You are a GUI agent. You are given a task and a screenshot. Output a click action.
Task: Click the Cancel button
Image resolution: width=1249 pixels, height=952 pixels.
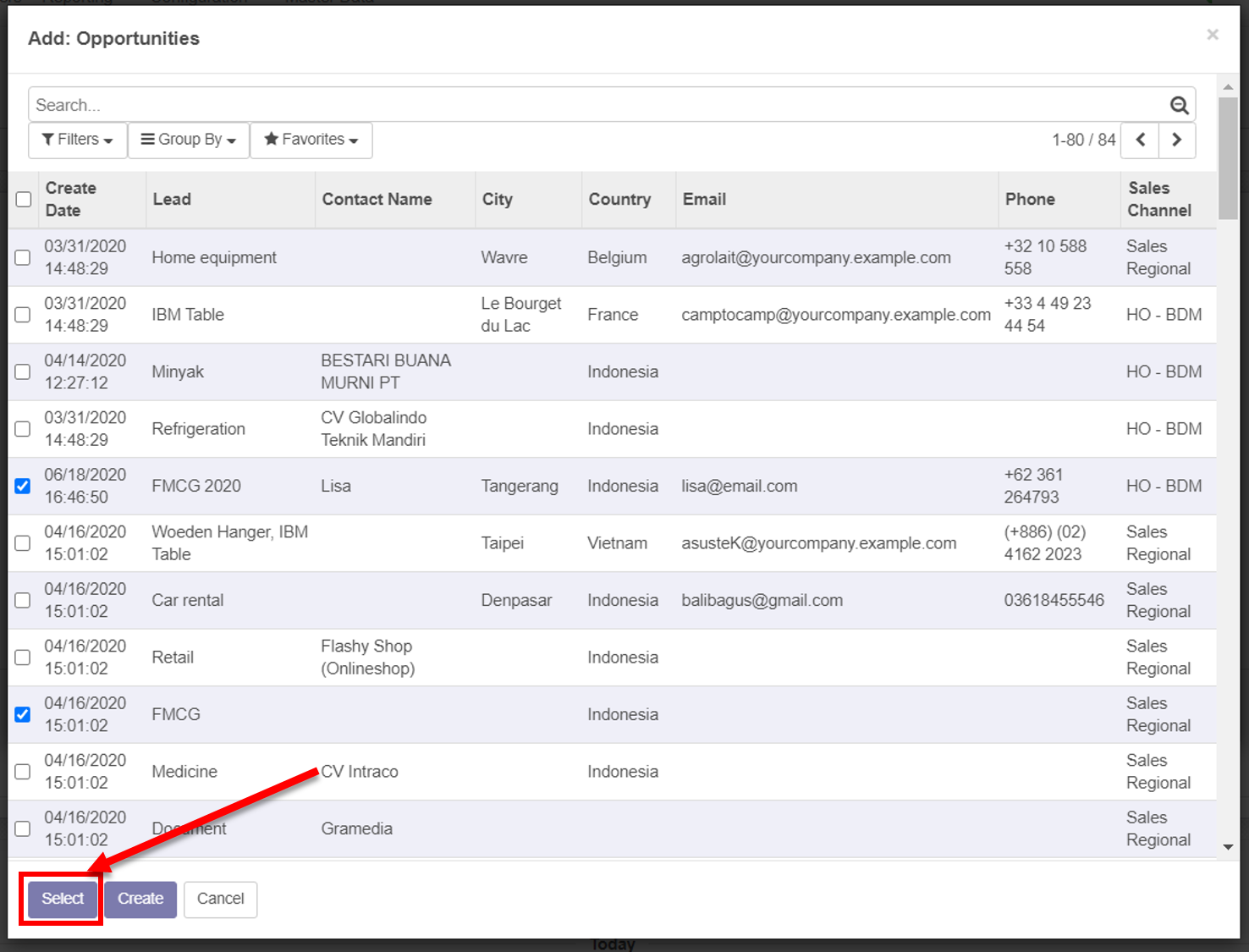220,899
